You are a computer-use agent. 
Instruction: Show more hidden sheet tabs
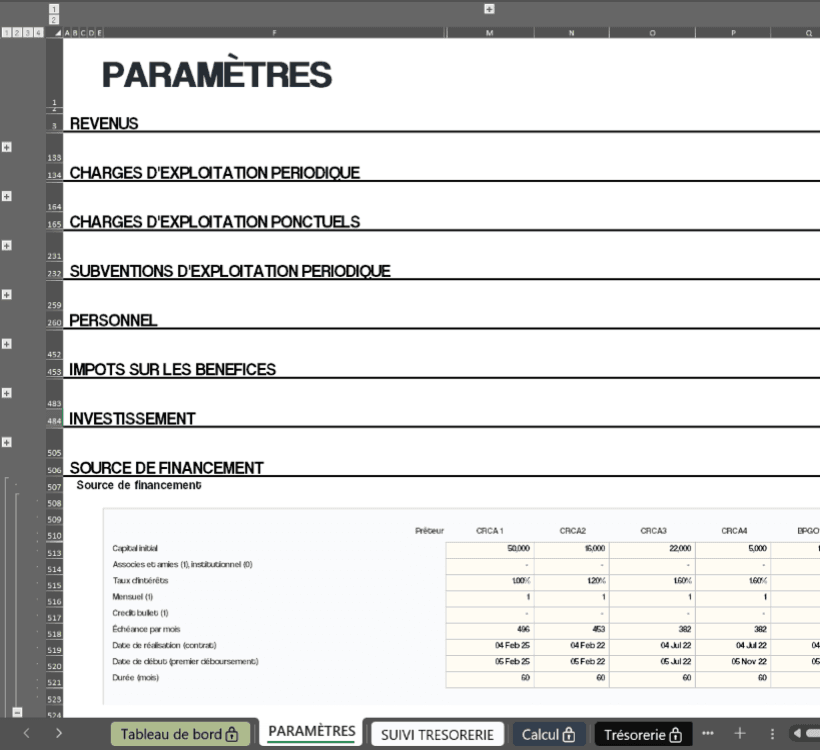coord(708,734)
